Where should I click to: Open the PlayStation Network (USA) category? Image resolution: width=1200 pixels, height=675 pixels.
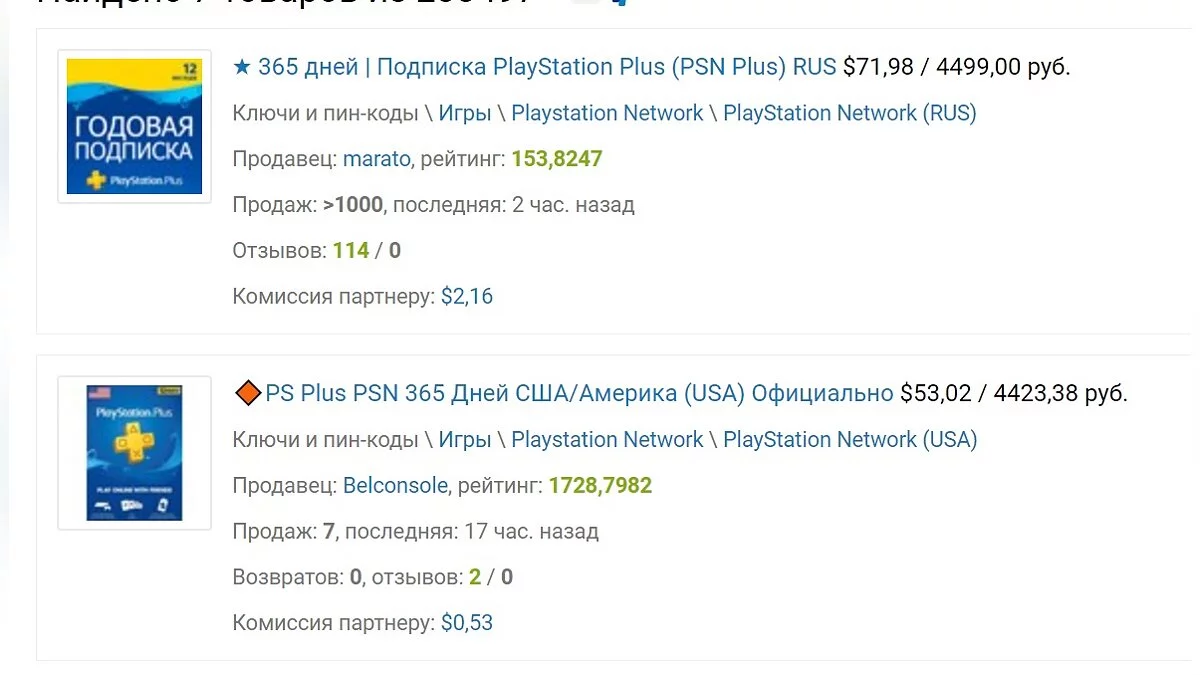coord(850,439)
